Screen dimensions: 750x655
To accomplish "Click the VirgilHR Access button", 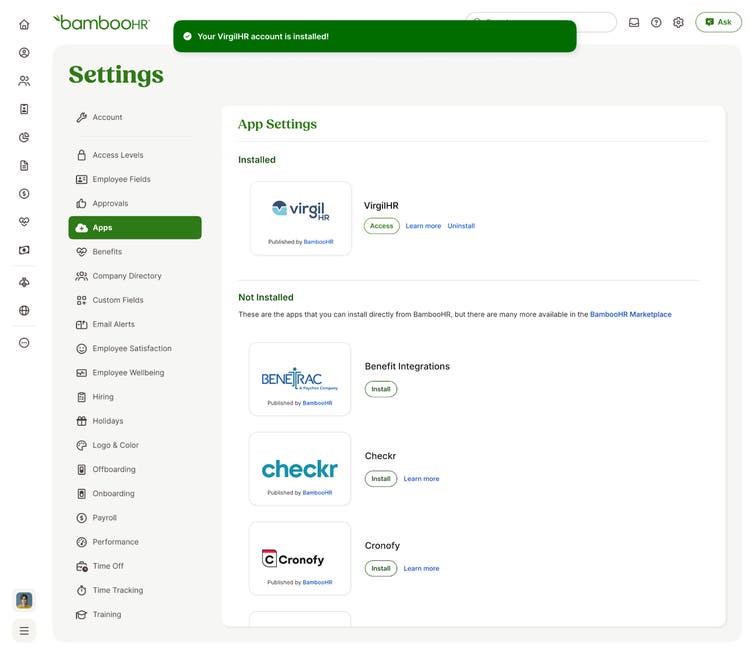I will pyautogui.click(x=381, y=226).
